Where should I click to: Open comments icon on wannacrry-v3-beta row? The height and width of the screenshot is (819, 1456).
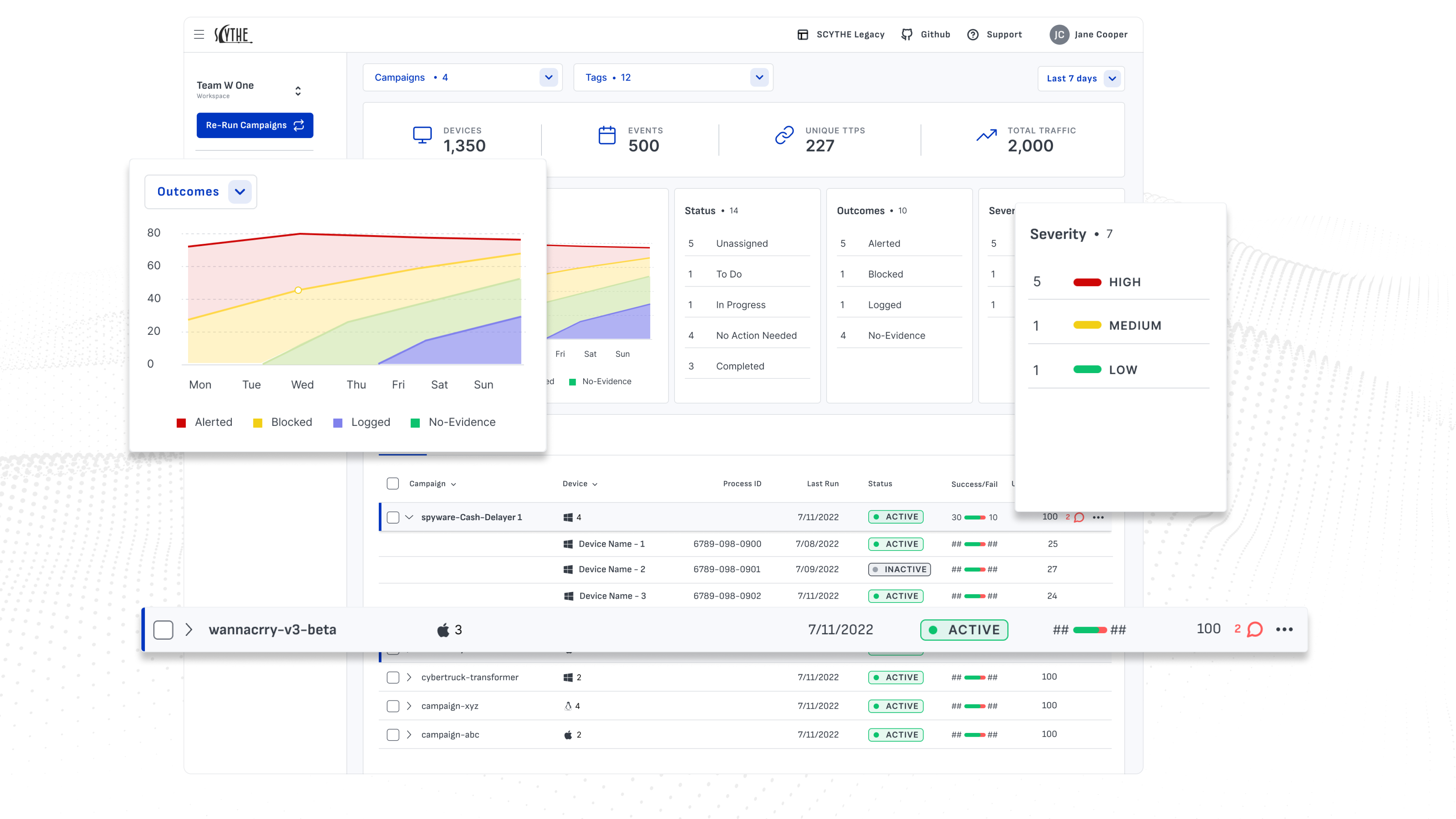(1255, 629)
